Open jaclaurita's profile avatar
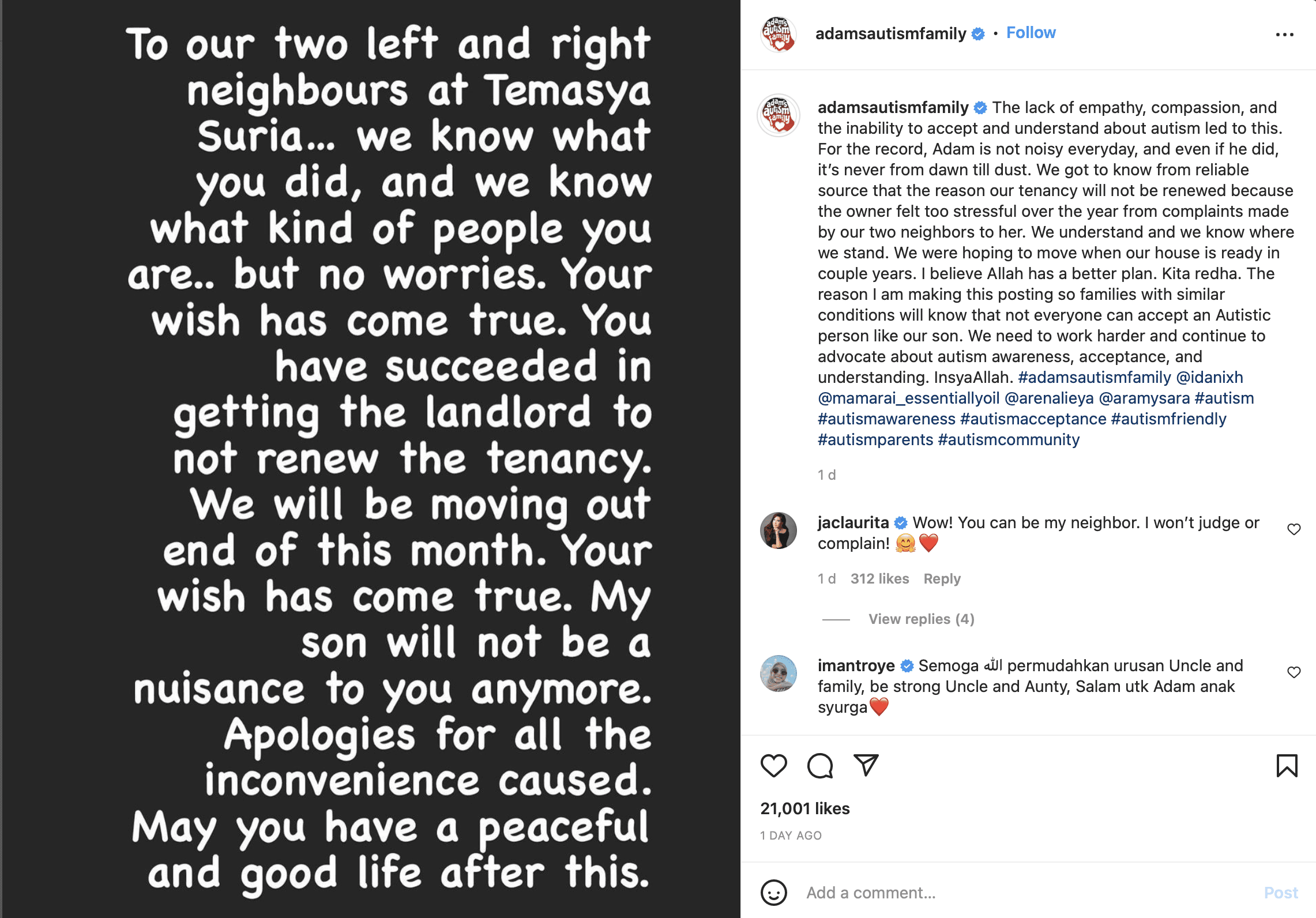The image size is (1316, 918). point(779,531)
